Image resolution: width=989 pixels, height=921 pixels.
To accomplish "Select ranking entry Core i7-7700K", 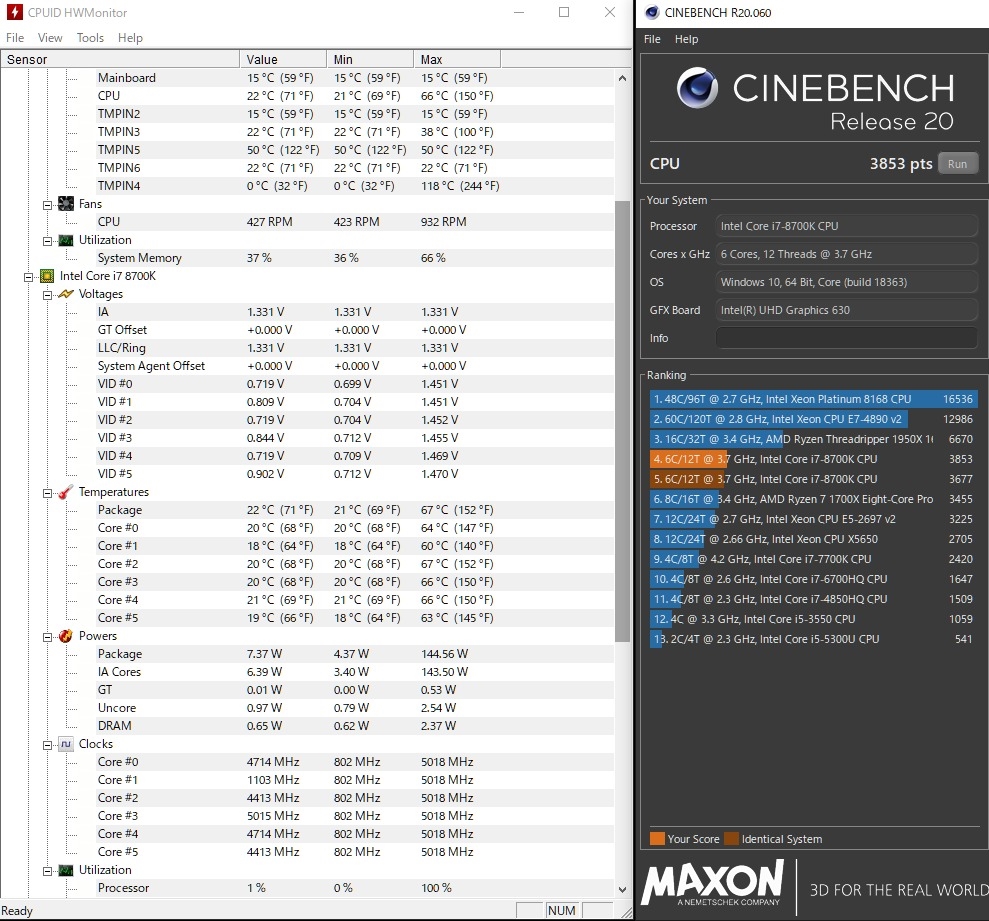I will click(x=814, y=559).
